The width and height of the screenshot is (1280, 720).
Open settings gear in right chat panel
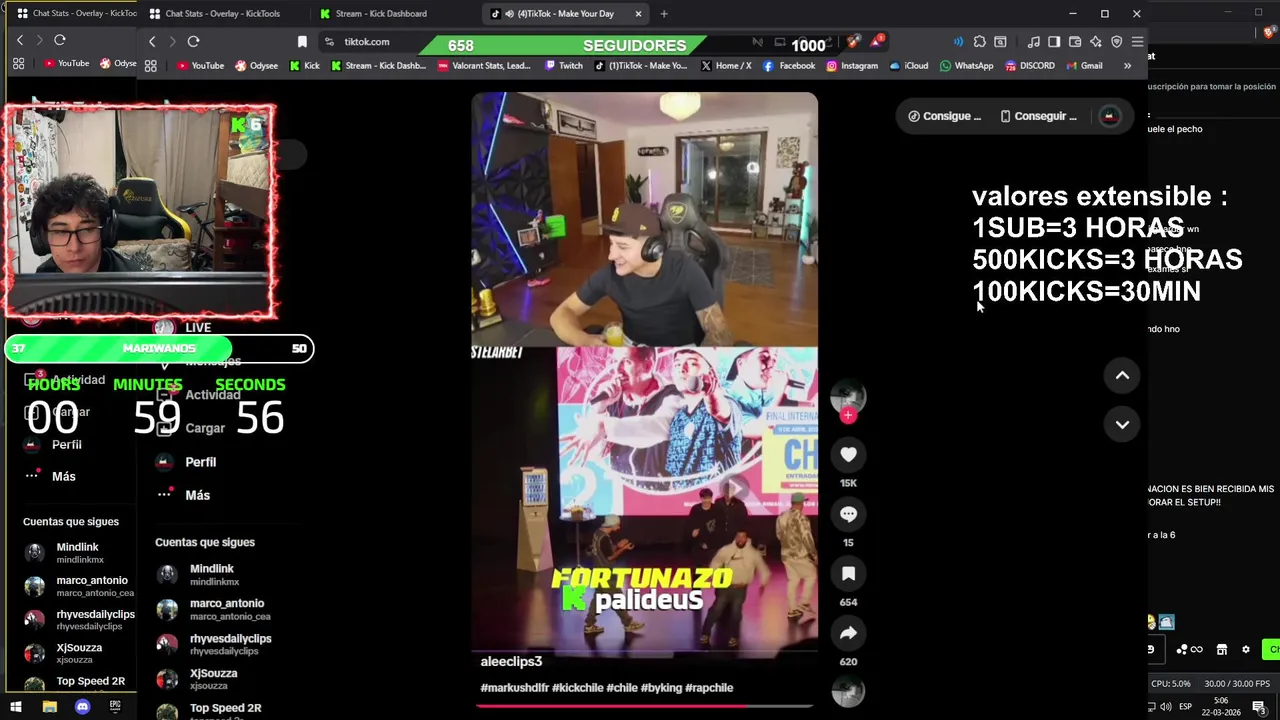click(x=1245, y=650)
